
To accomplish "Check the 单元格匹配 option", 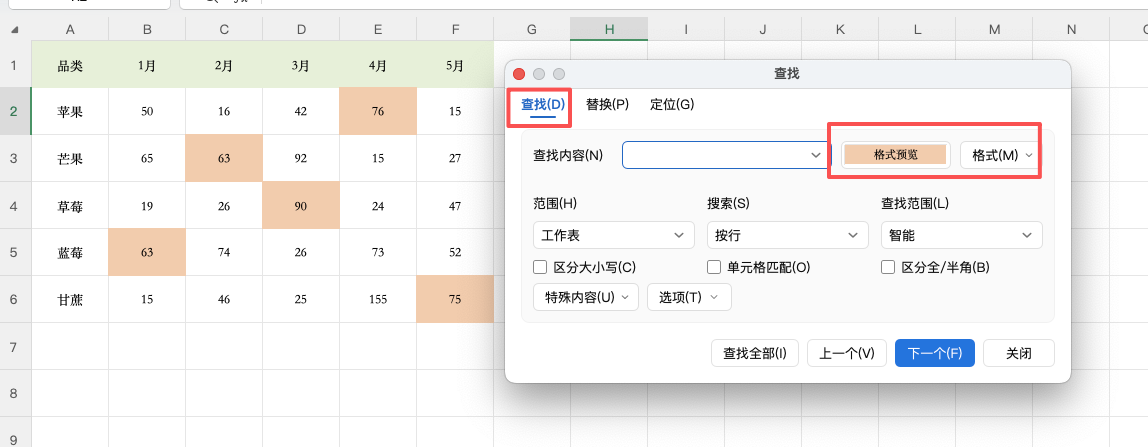I will point(714,267).
